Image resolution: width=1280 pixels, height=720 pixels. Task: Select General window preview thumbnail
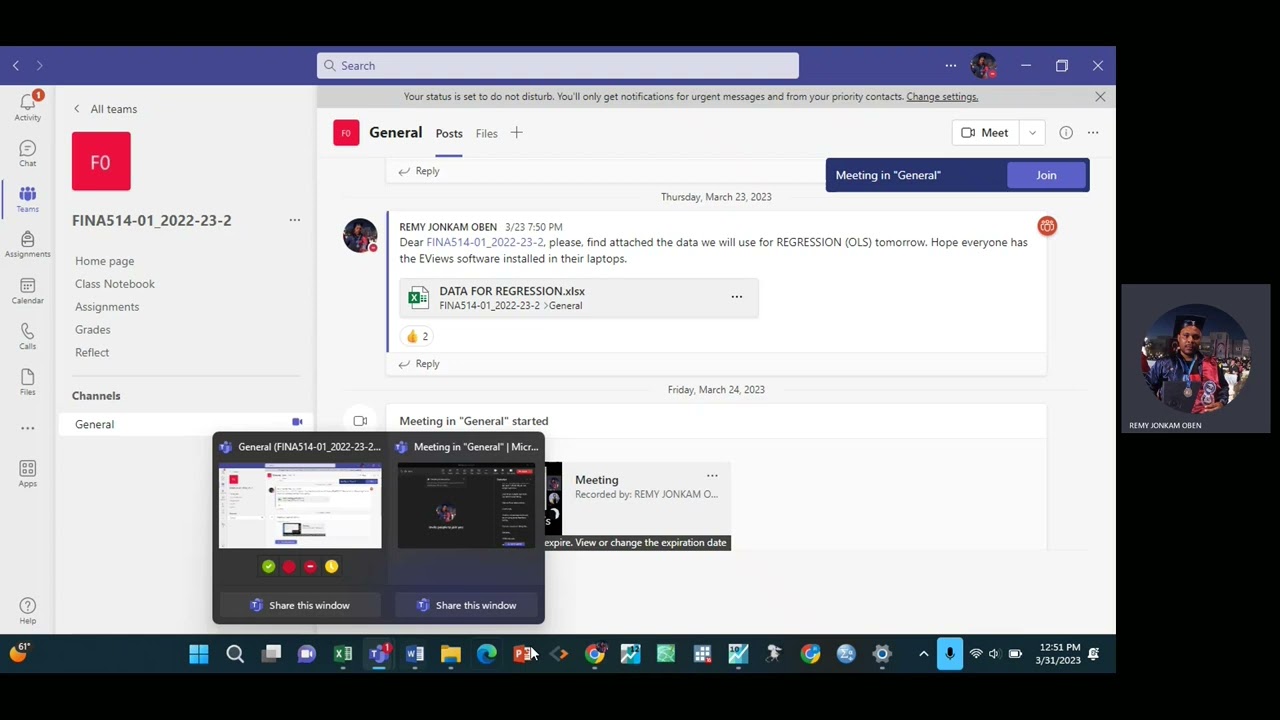(x=300, y=505)
